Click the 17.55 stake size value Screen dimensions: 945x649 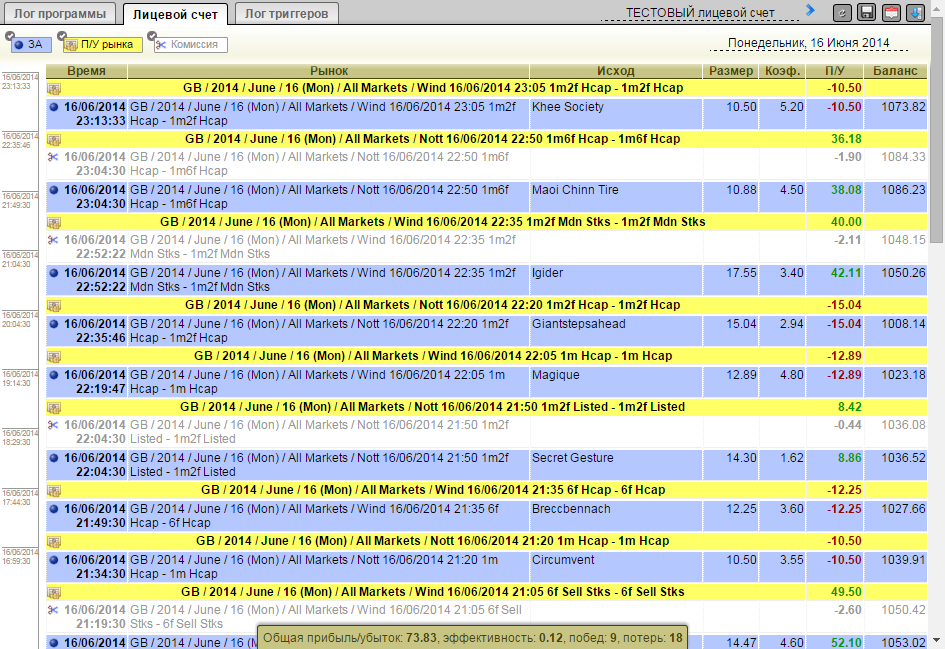pos(741,273)
